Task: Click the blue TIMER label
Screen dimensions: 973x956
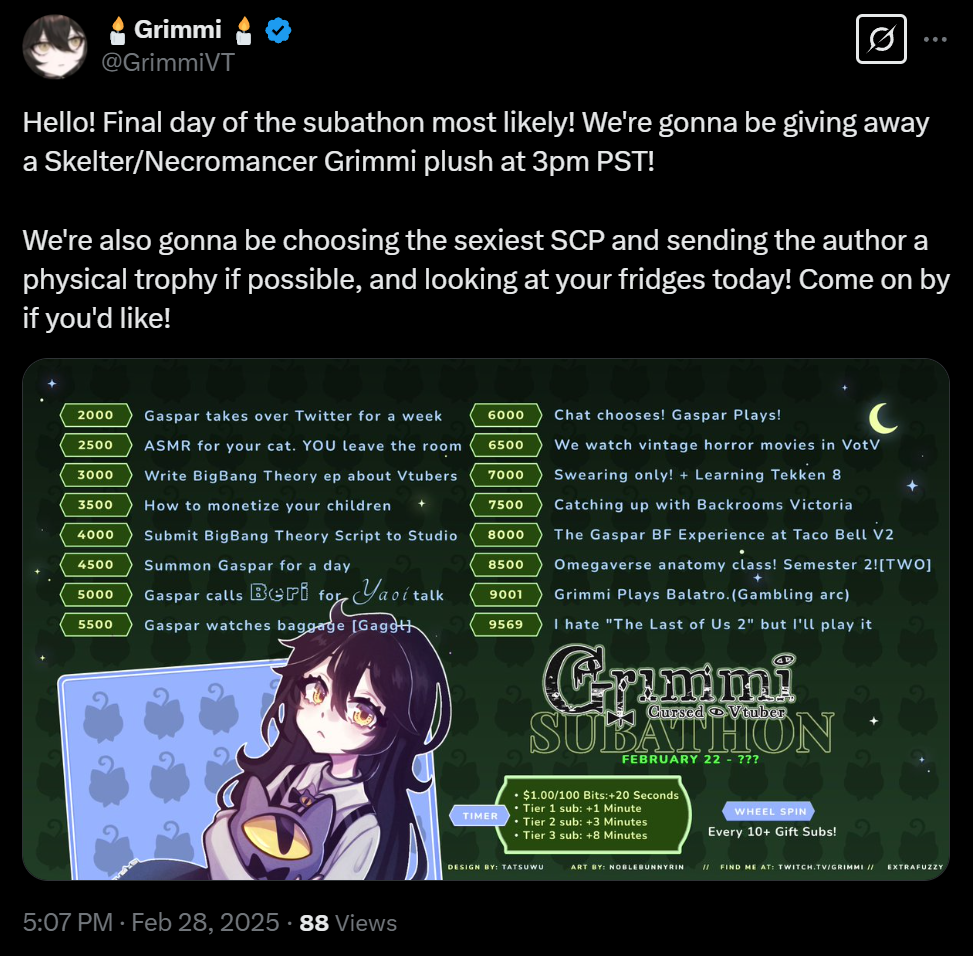Action: click(x=480, y=816)
